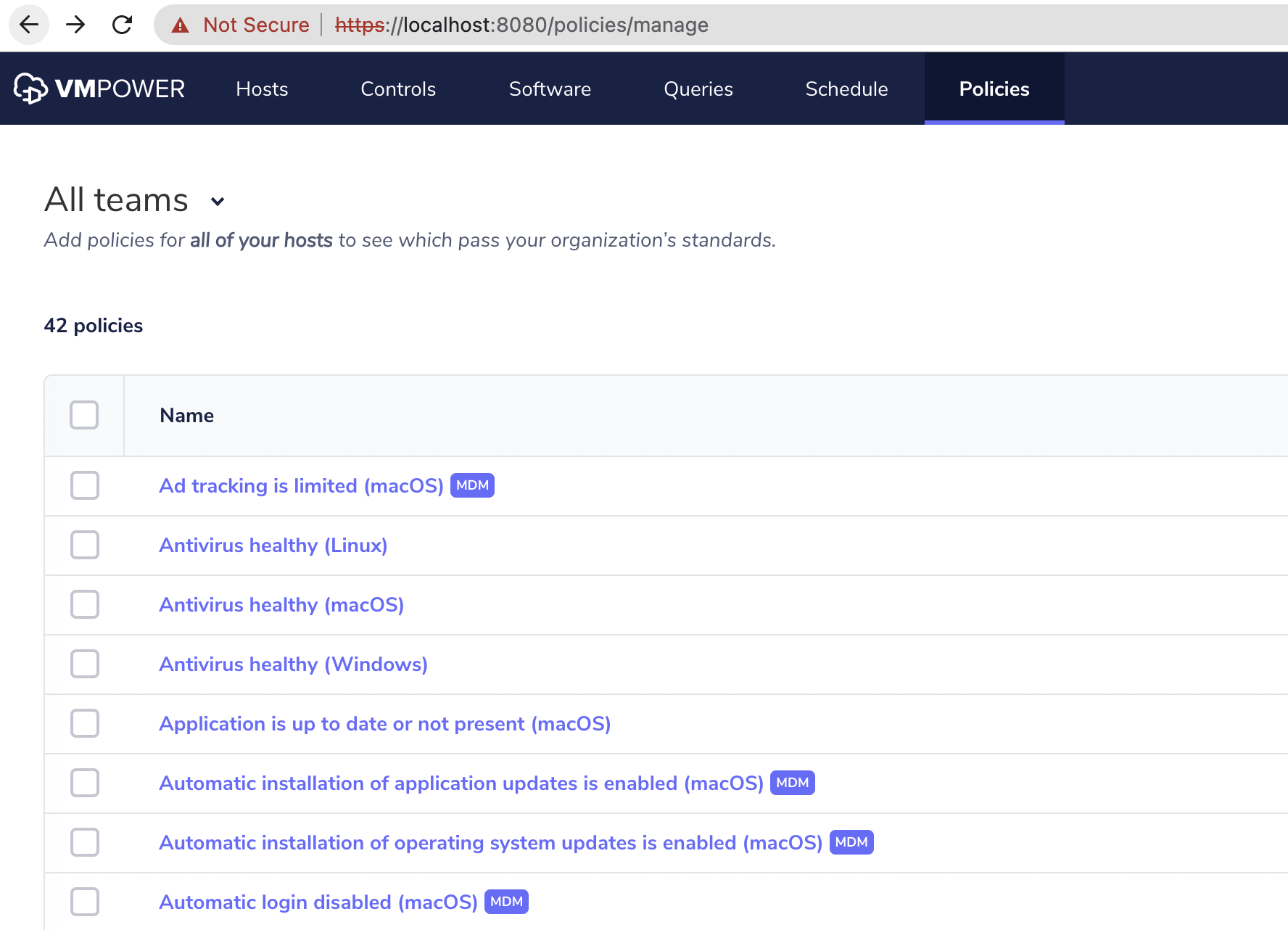
Task: Click MDM badge on Automatic login disabled
Action: point(506,902)
